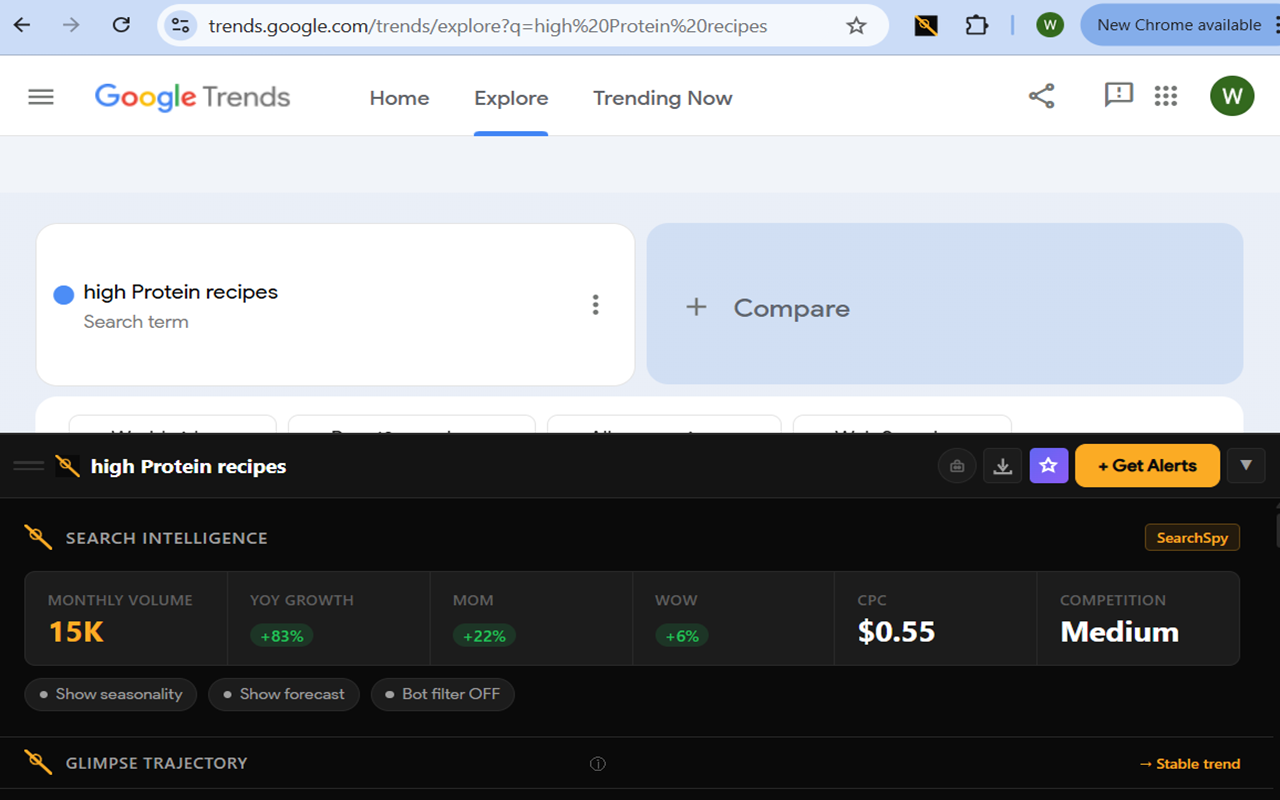The width and height of the screenshot is (1280, 800).
Task: Click the Search term label under query
Action: pyautogui.click(x=136, y=322)
